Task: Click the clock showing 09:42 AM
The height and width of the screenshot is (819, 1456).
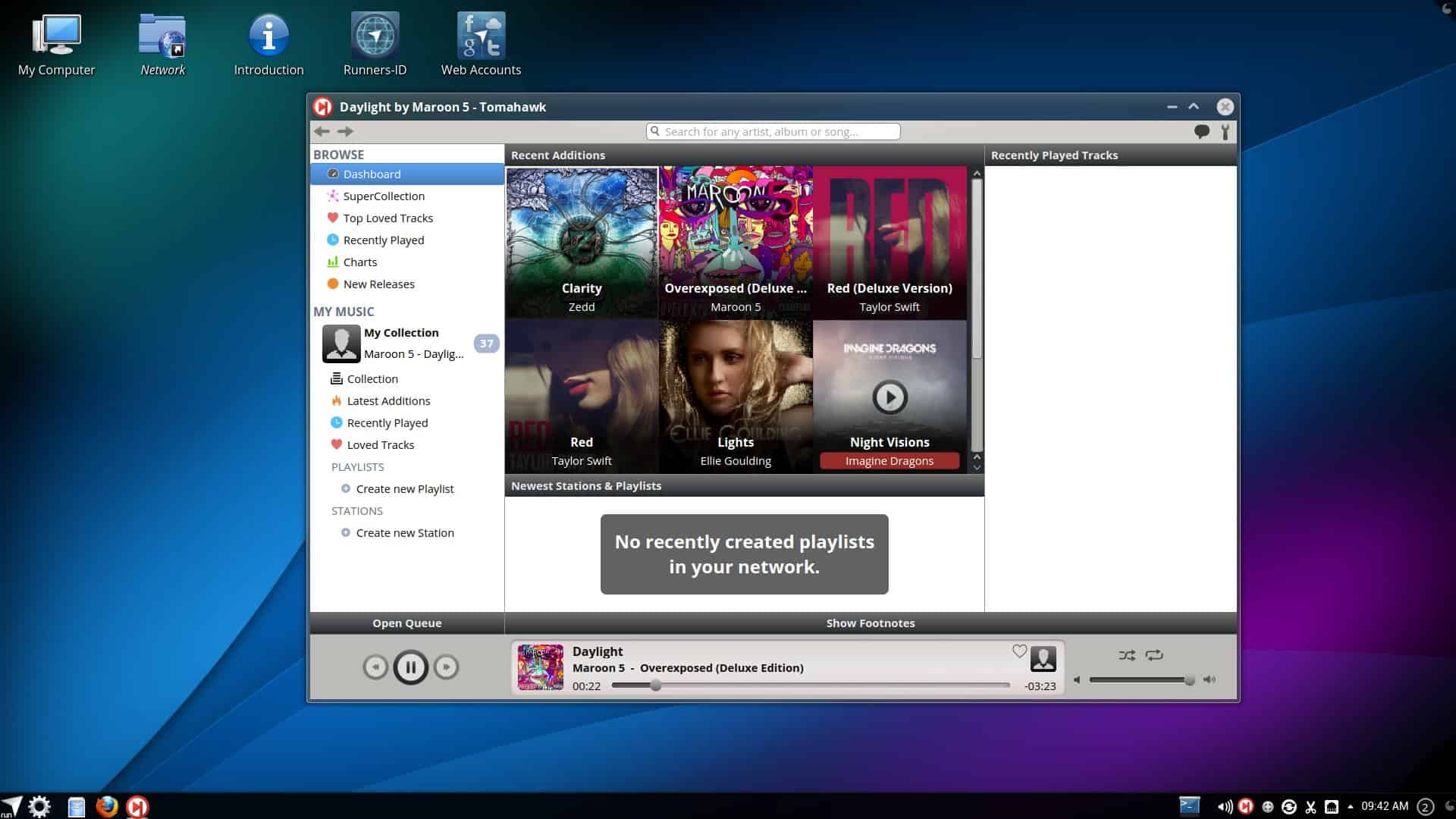Action: 1385,806
